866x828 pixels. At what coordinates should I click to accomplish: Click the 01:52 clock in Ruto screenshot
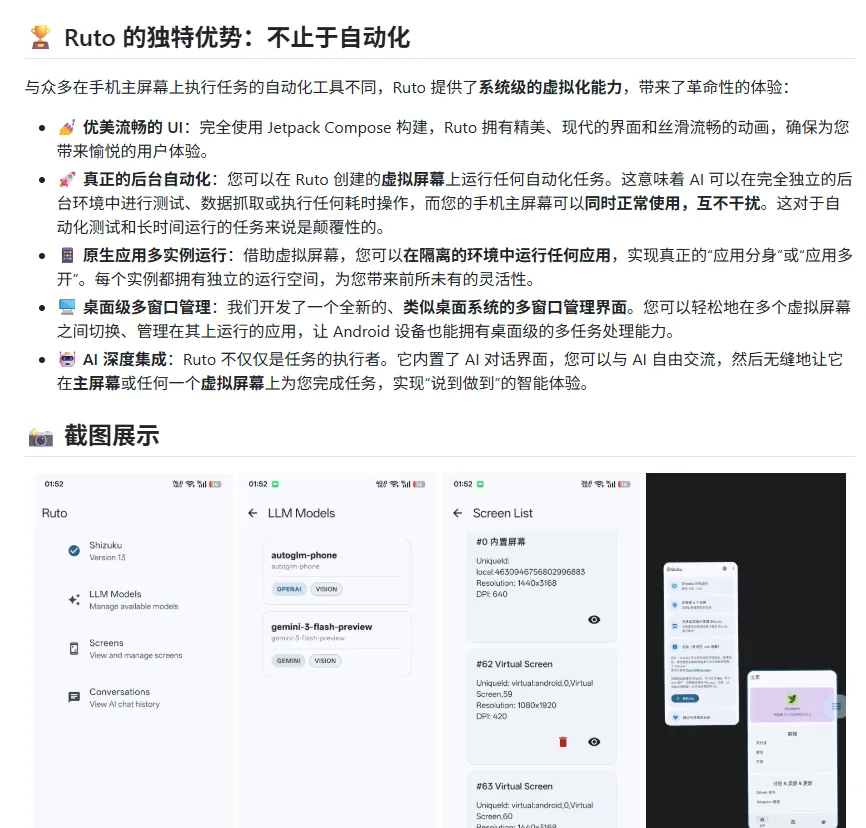[x=54, y=484]
